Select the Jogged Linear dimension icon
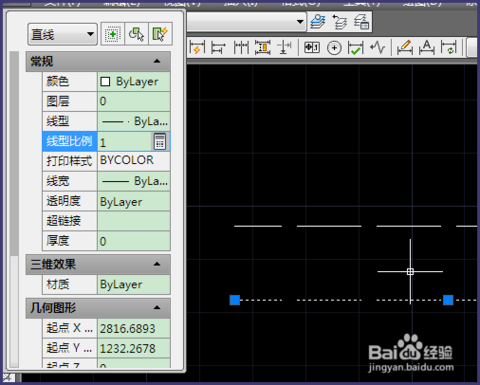The width and height of the screenshot is (480, 385). point(377,48)
